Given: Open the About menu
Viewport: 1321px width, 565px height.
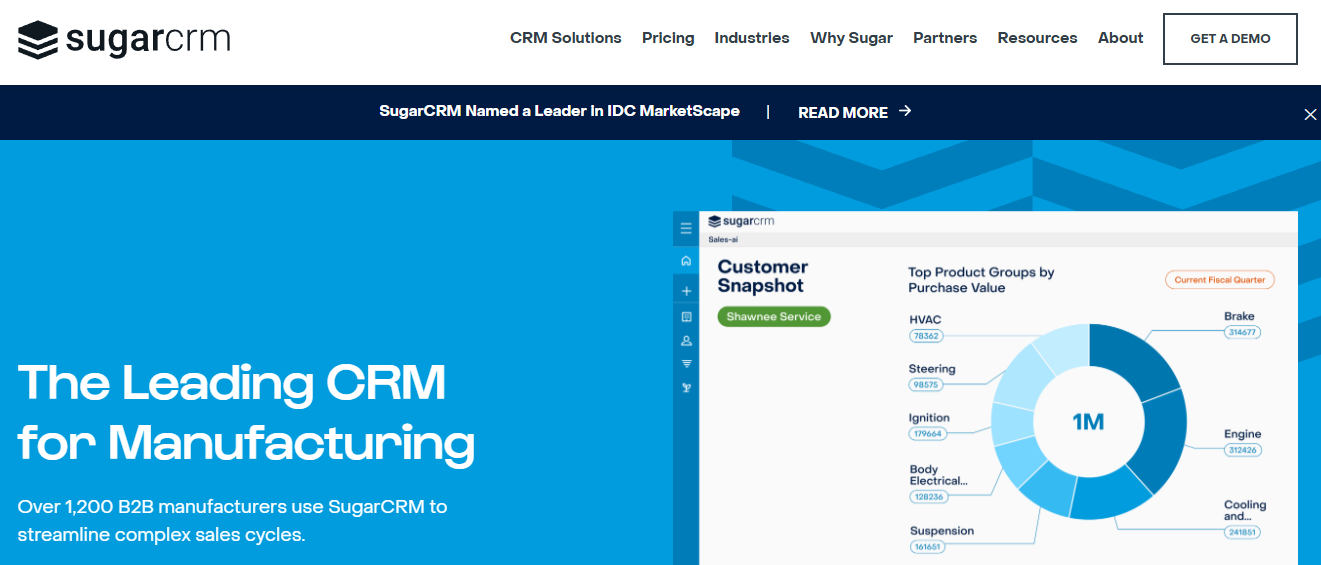Looking at the screenshot, I should tap(1120, 38).
